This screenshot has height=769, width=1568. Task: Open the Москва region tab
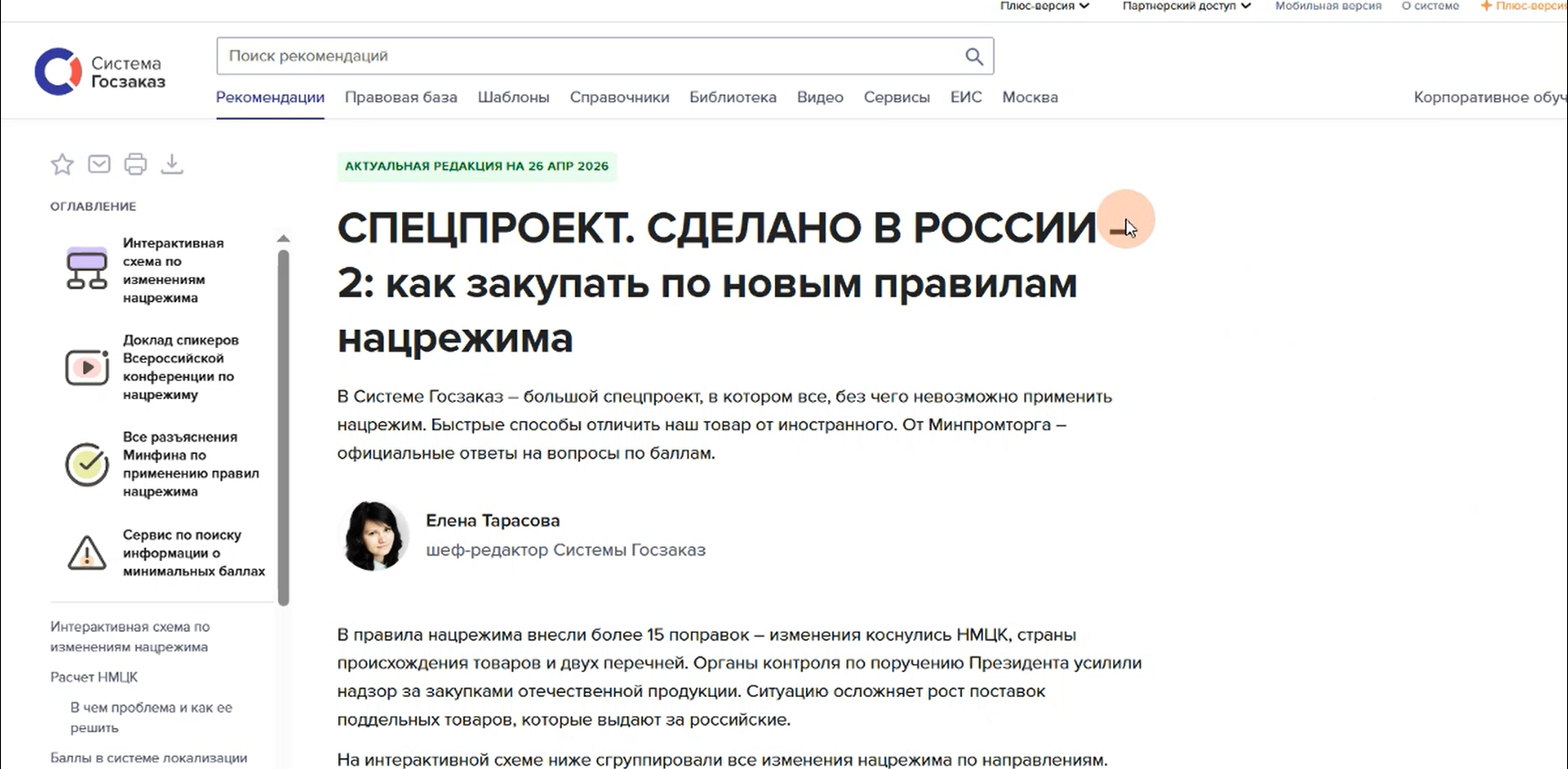coord(1030,97)
